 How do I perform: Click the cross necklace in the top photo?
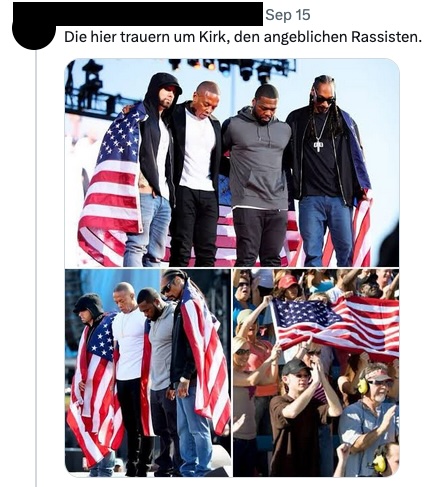[x=318, y=146]
